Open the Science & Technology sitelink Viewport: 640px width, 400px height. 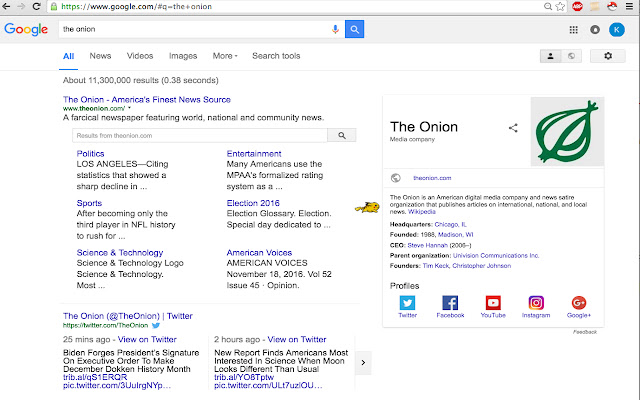[x=120, y=253]
